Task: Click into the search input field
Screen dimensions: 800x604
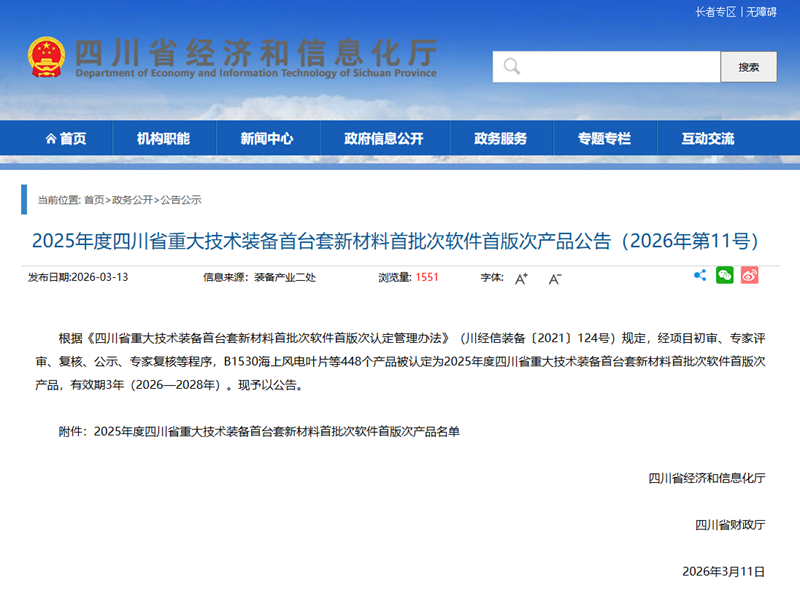Action: 620,67
